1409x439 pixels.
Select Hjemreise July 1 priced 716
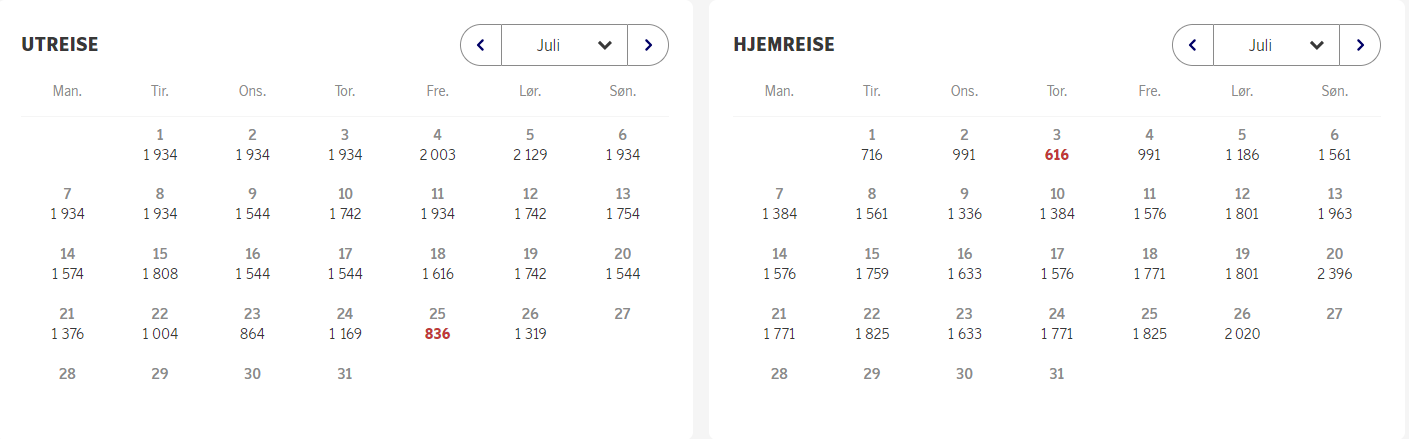872,145
